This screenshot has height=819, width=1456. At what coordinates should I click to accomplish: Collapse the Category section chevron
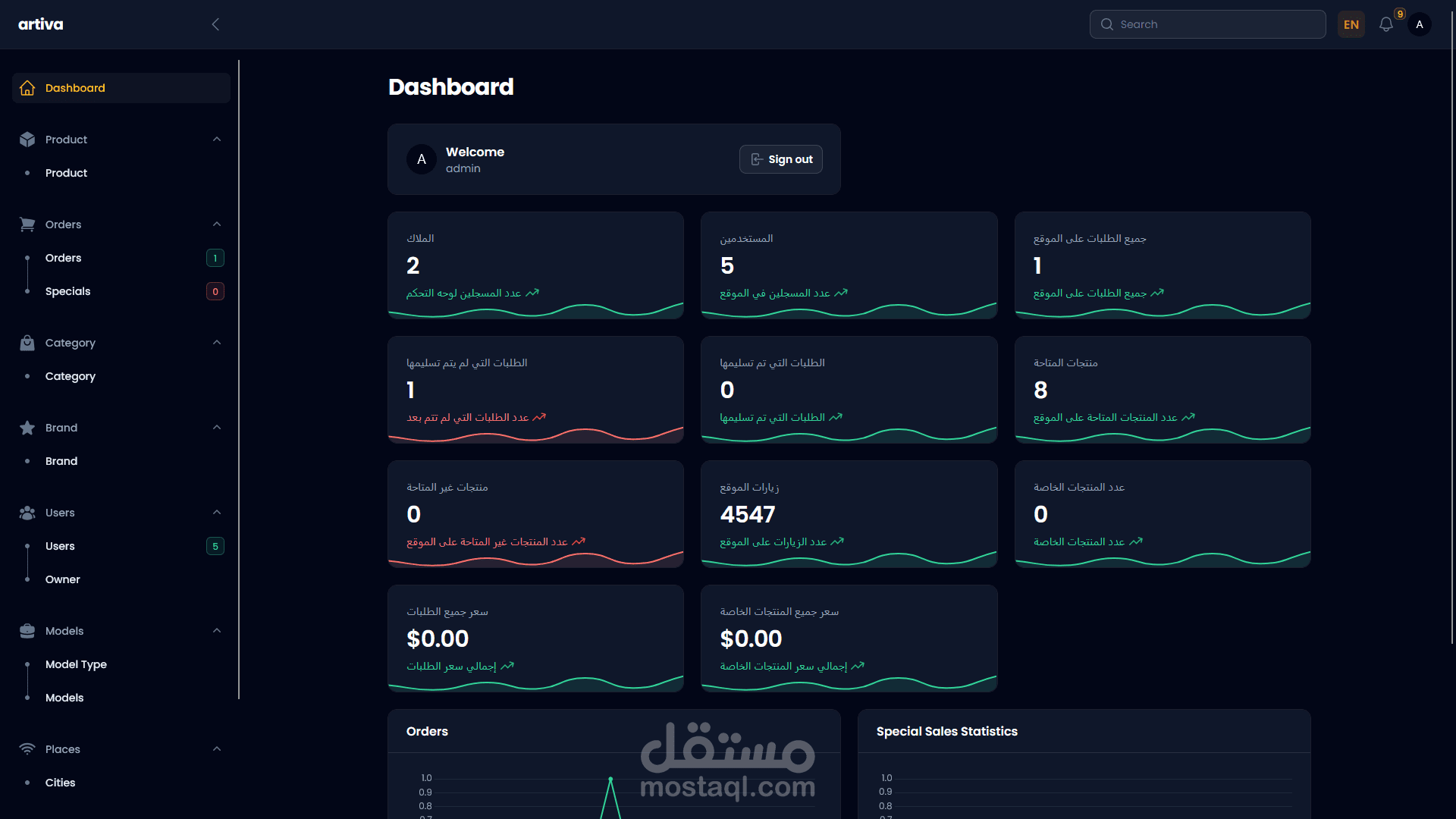pos(217,343)
